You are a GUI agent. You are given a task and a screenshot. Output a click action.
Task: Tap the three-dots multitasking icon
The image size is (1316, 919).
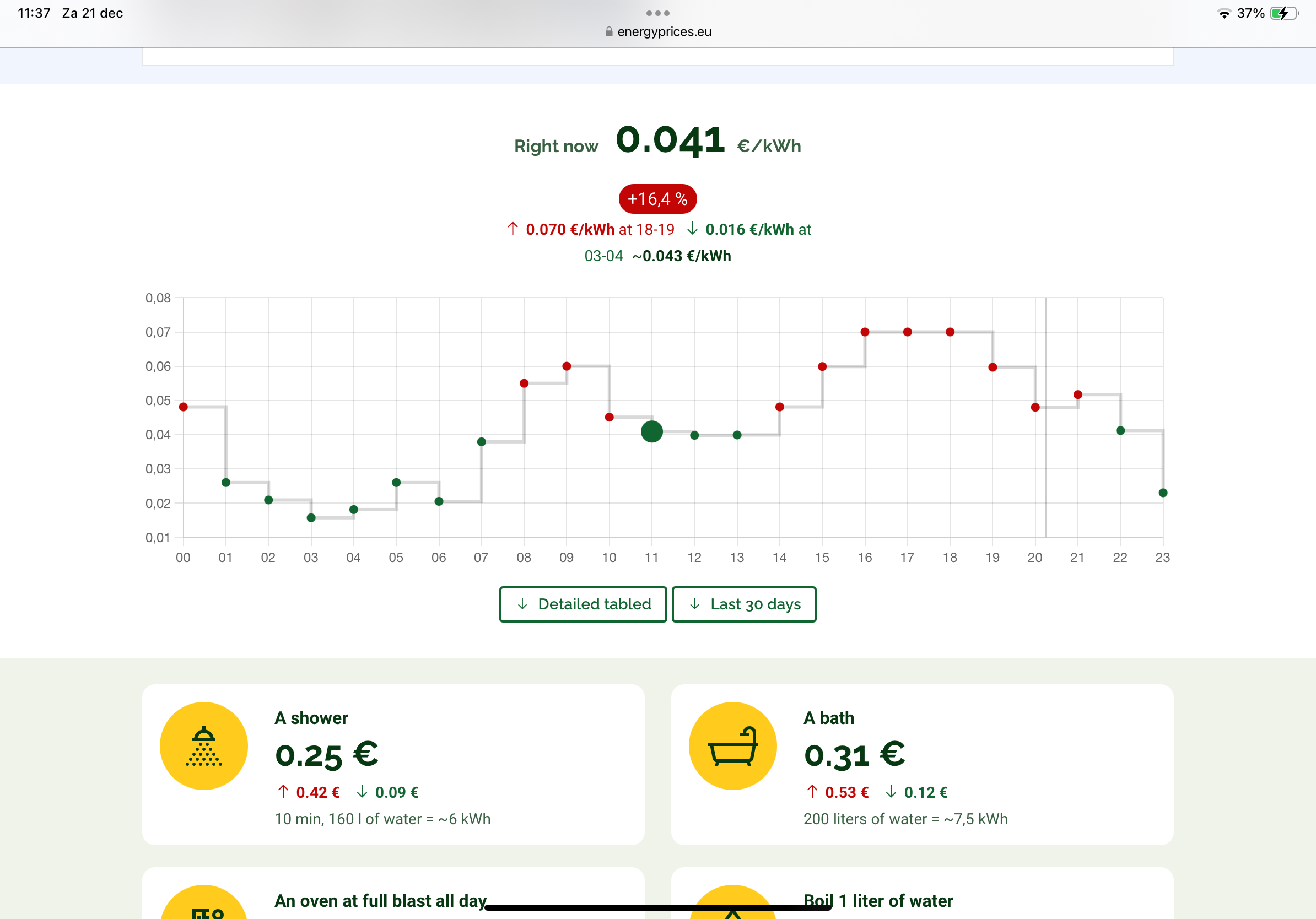tap(657, 13)
